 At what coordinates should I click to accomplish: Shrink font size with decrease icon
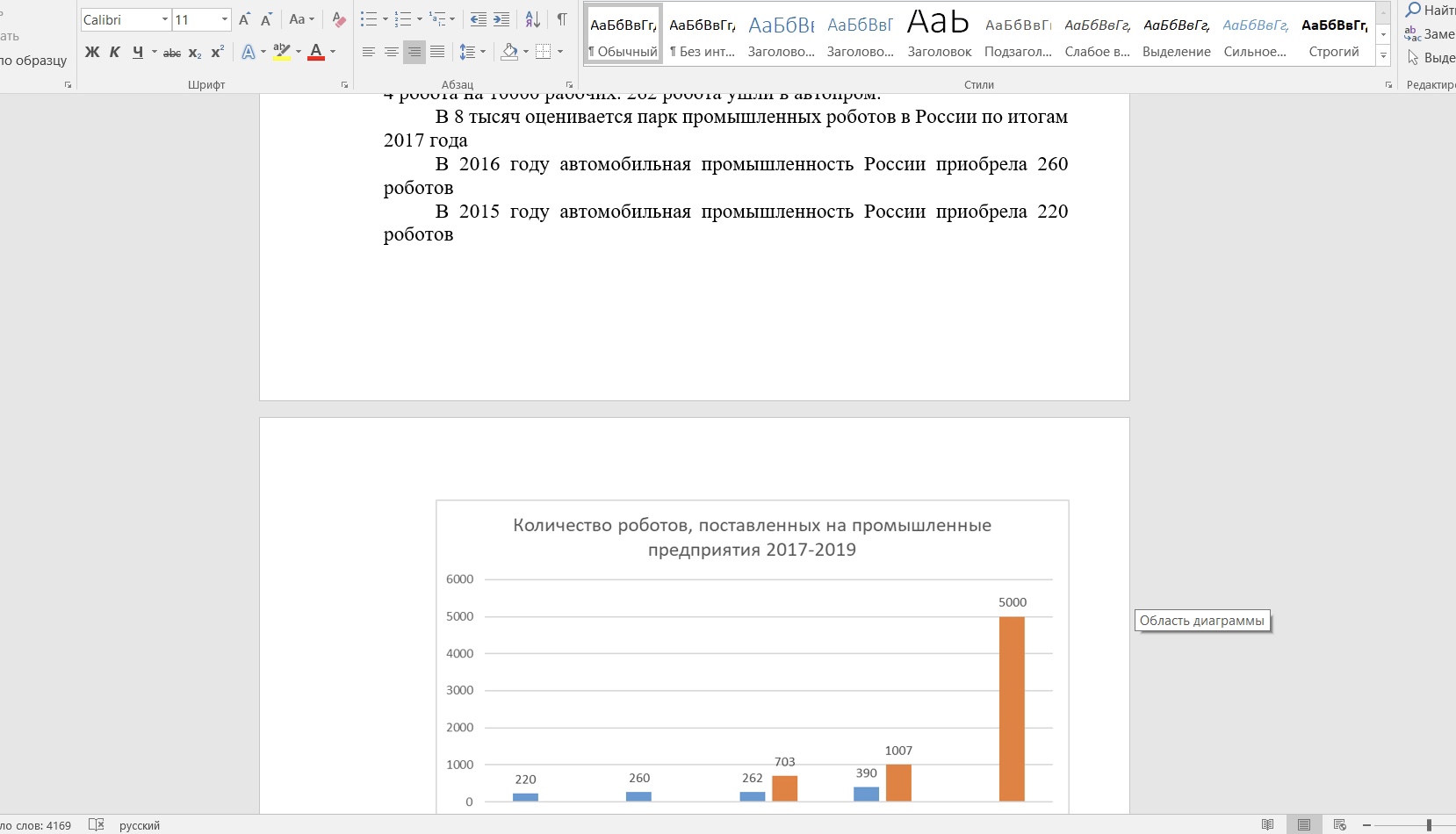pos(266,19)
